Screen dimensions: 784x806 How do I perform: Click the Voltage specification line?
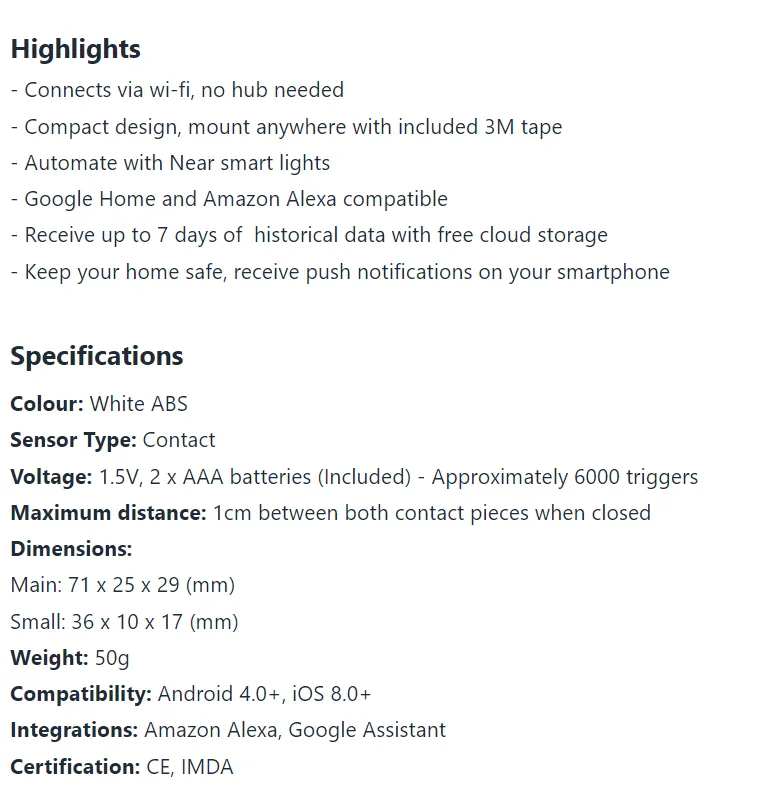point(354,477)
